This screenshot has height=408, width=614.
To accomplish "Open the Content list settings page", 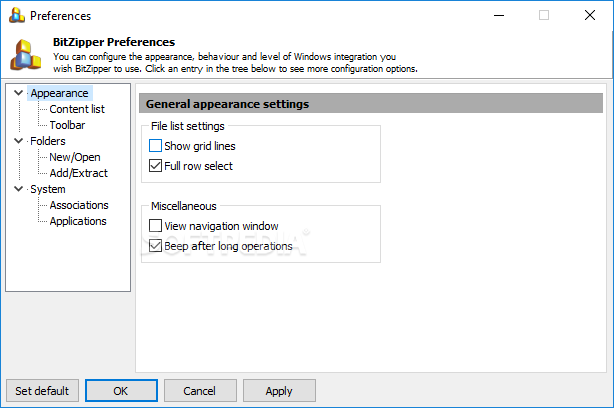I will (x=77, y=109).
